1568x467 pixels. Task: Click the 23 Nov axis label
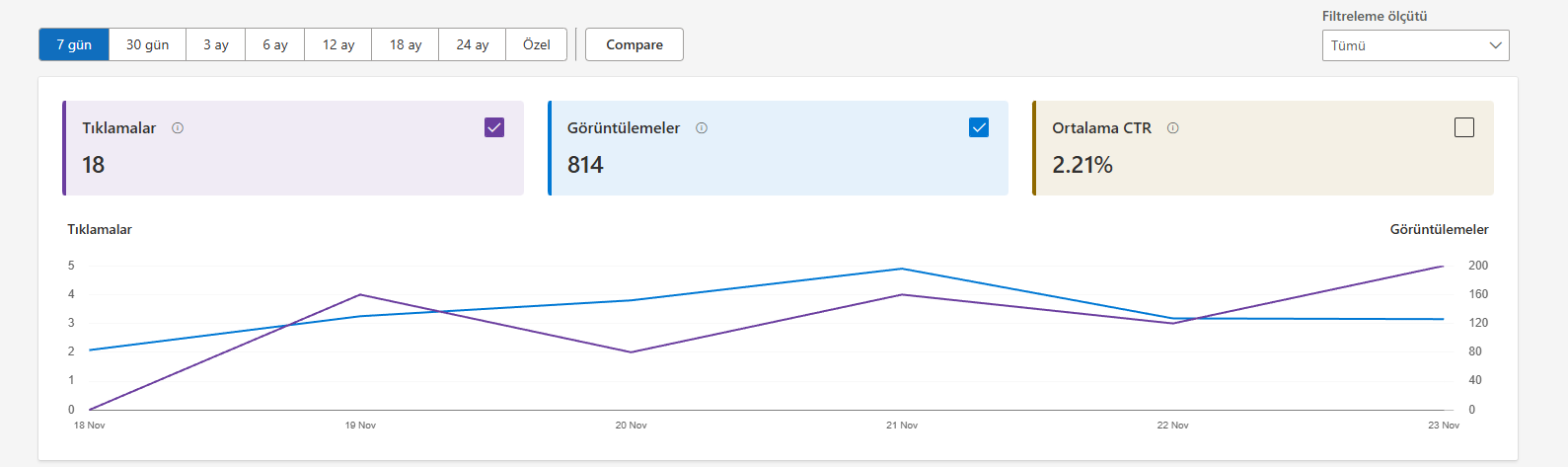point(1444,426)
